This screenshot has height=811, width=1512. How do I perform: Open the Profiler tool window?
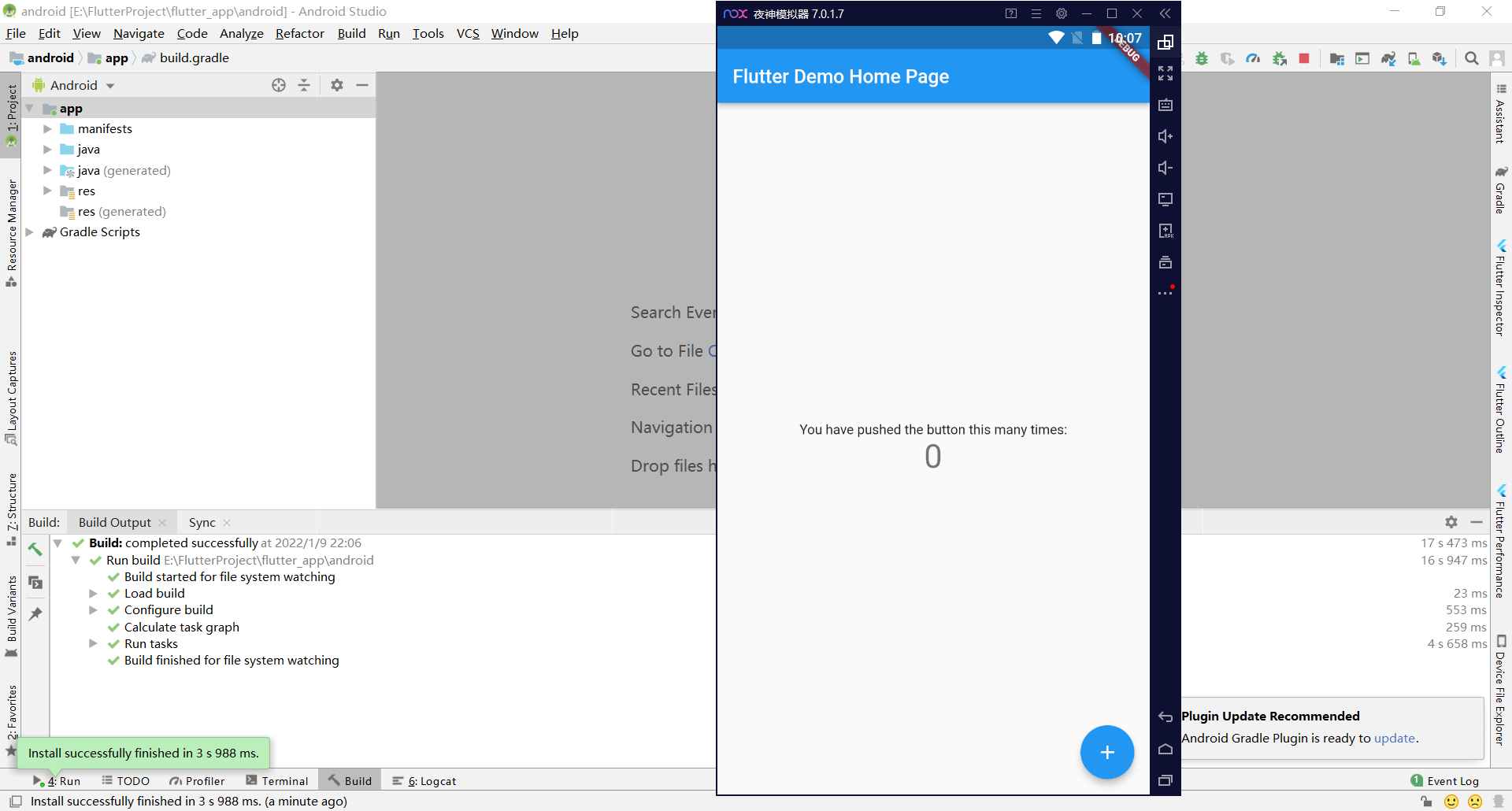(x=197, y=781)
